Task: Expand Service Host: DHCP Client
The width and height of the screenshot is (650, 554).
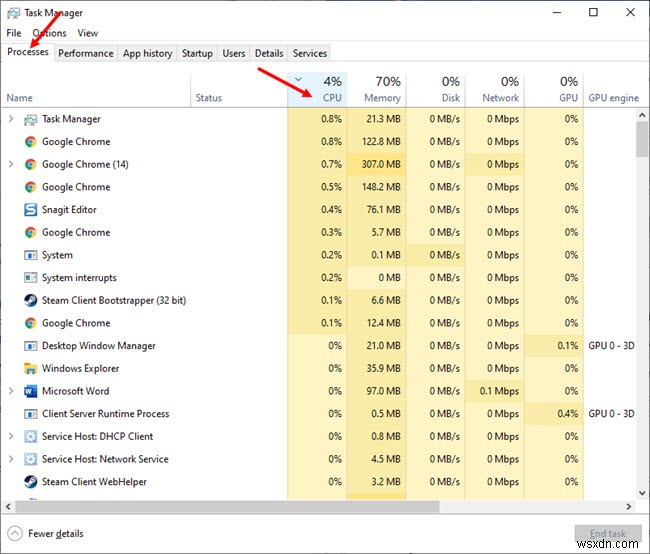Action: (x=11, y=436)
